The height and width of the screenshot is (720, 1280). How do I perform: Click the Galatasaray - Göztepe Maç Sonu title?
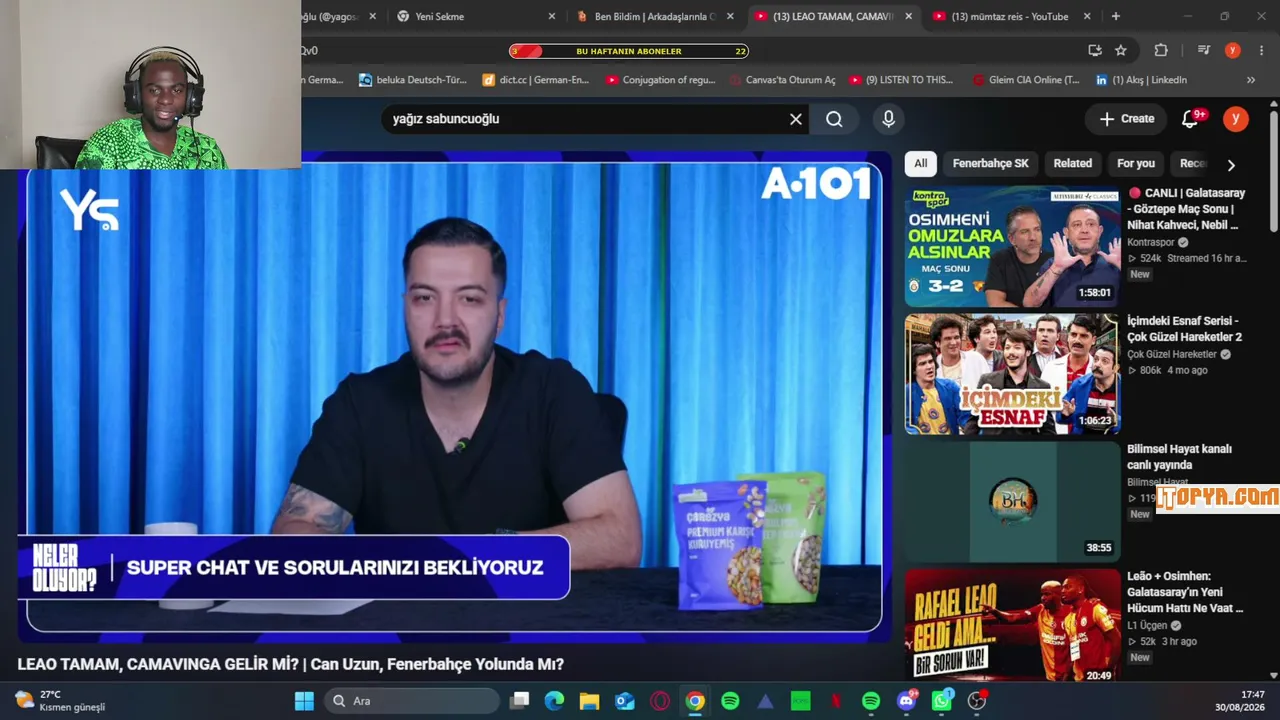1187,209
